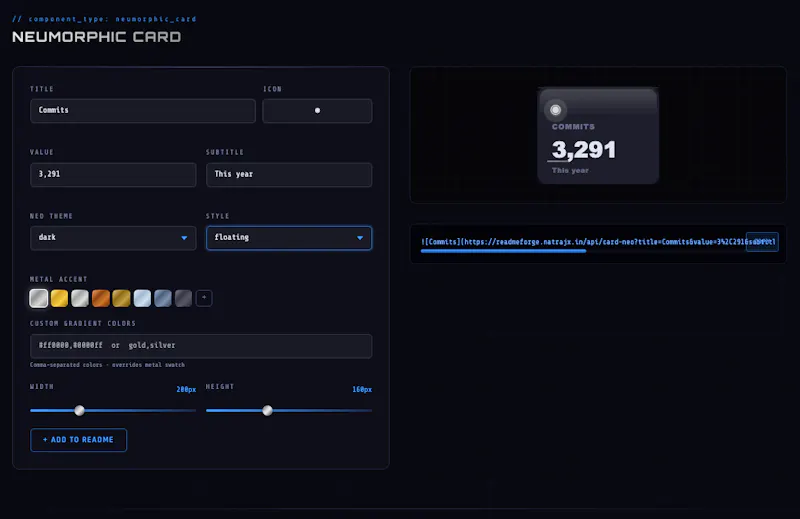Screen dimensions: 800x519
Task: Select the dark brass gold accent swatch
Action: pos(121,299)
